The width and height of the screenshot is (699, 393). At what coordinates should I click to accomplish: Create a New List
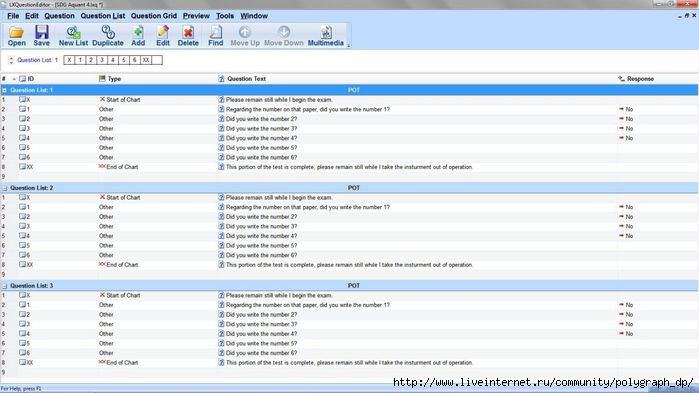[x=73, y=36]
